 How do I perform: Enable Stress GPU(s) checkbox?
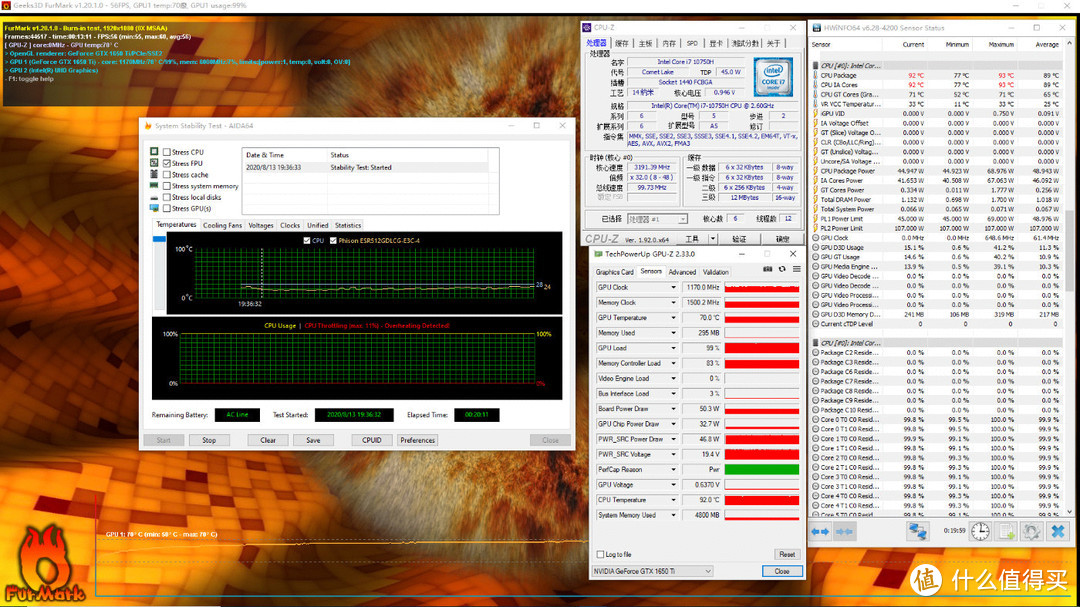click(x=167, y=208)
